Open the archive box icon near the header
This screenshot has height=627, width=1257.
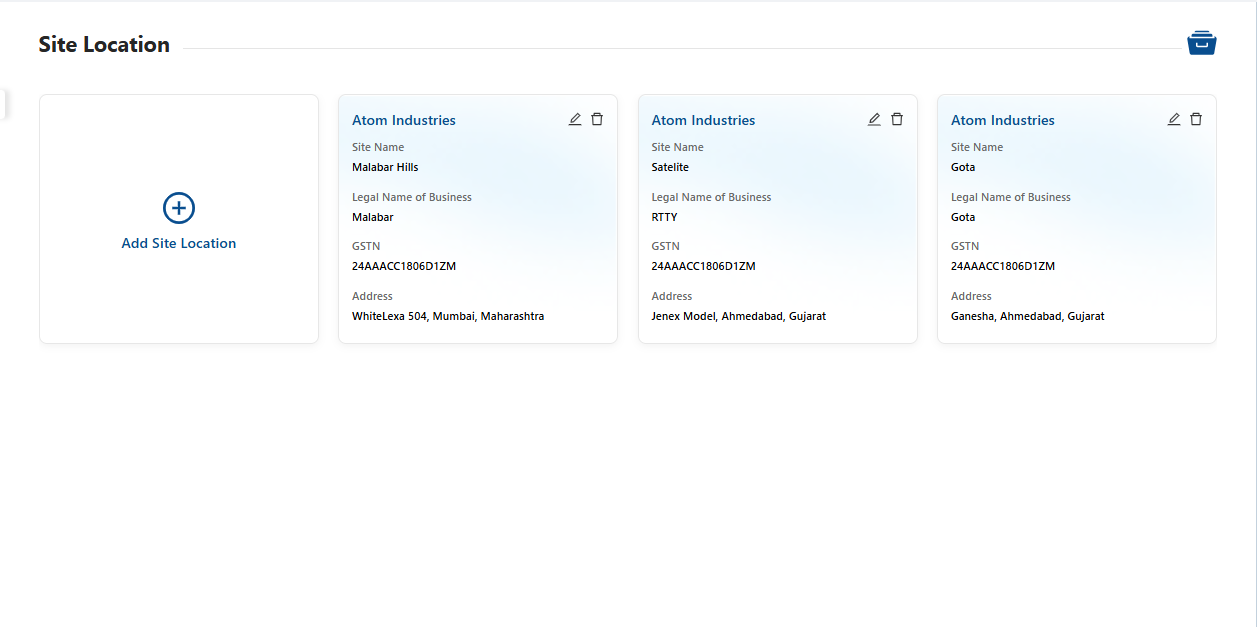coord(1201,43)
